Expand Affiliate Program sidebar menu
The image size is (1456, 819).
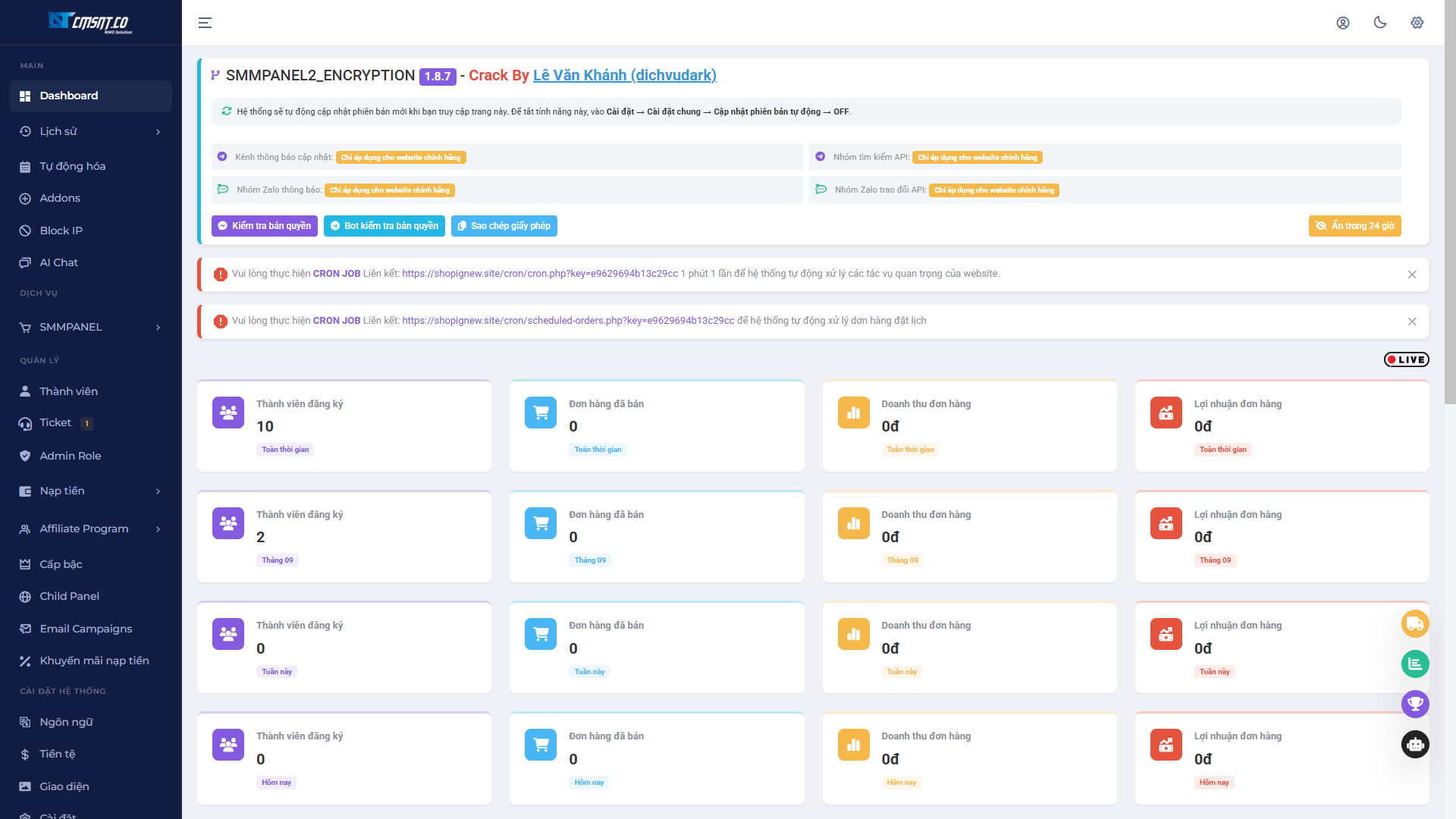90,529
